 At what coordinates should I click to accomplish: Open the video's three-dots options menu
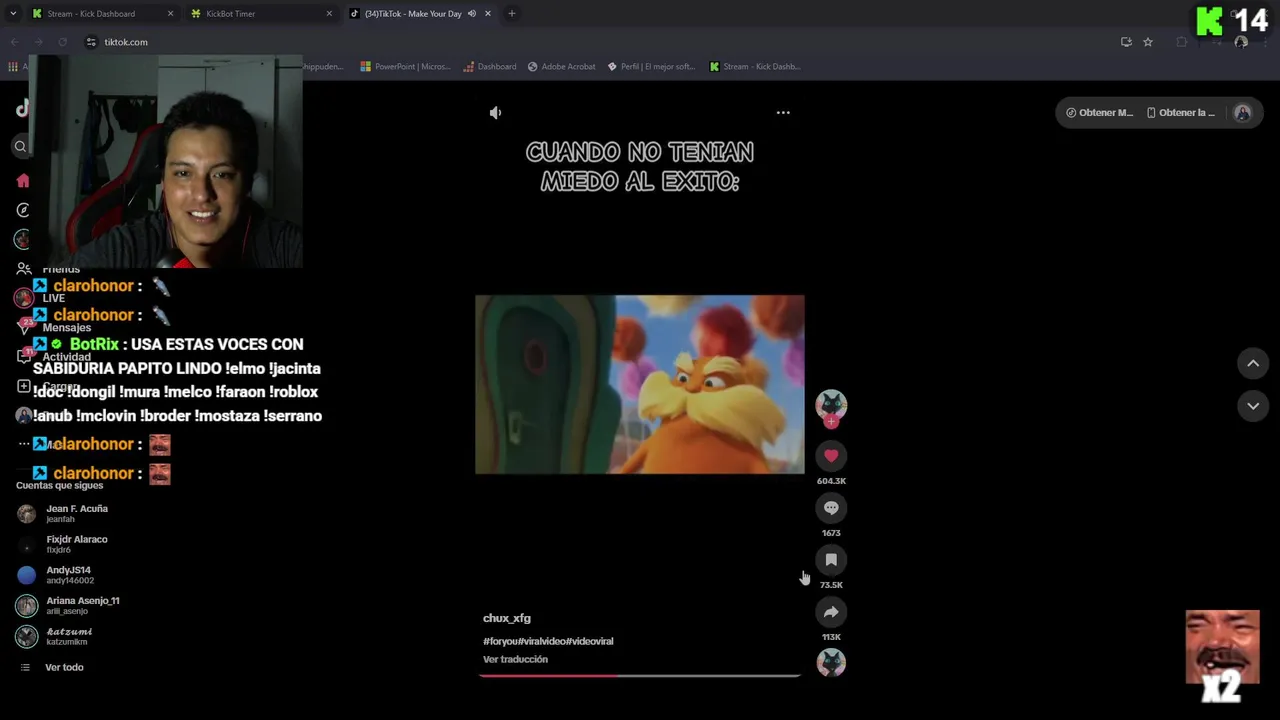(783, 113)
